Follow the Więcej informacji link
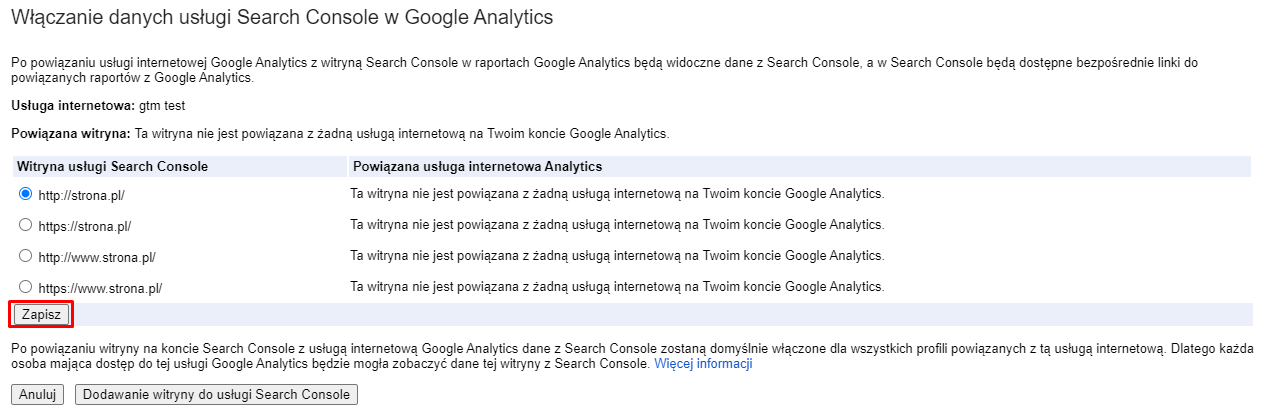 pyautogui.click(x=703, y=364)
